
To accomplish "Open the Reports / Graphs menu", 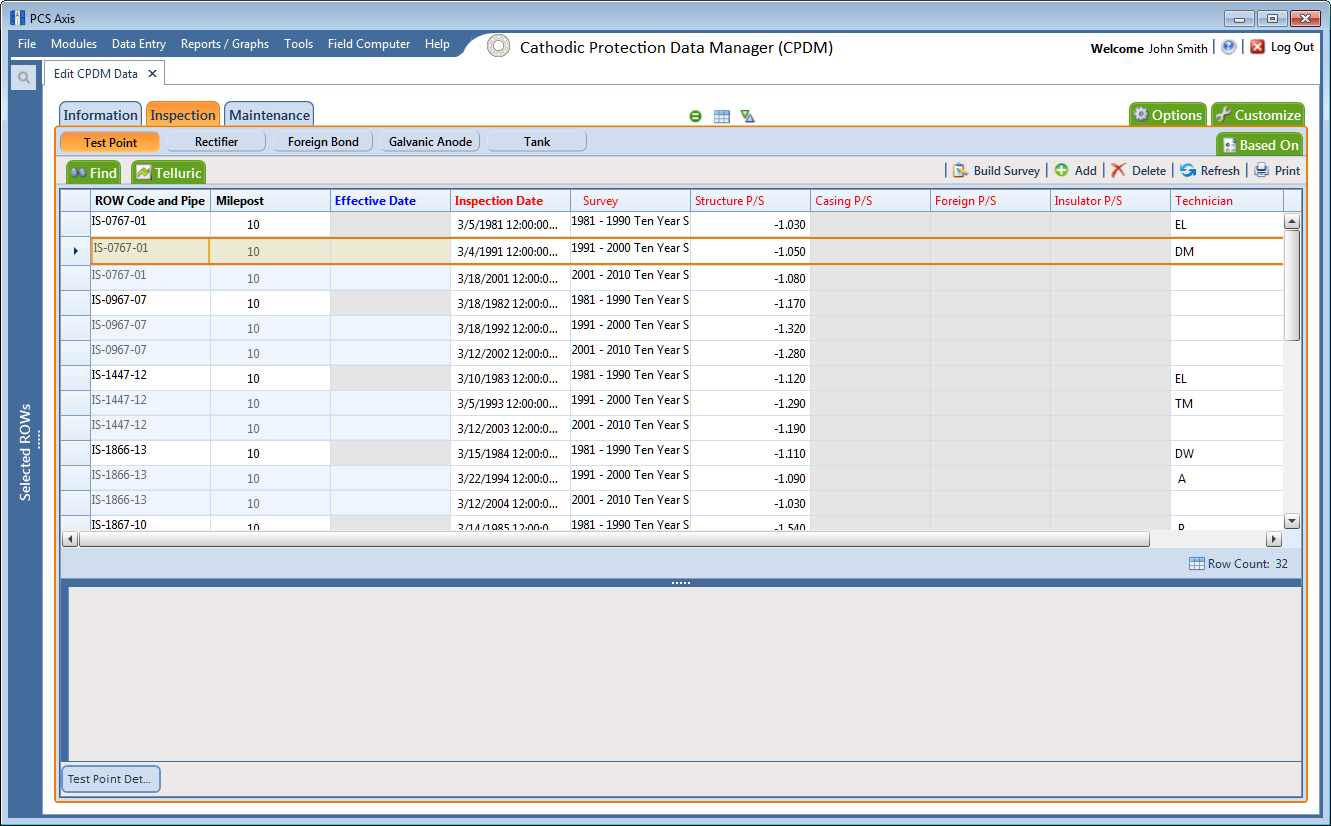I will click(x=225, y=44).
